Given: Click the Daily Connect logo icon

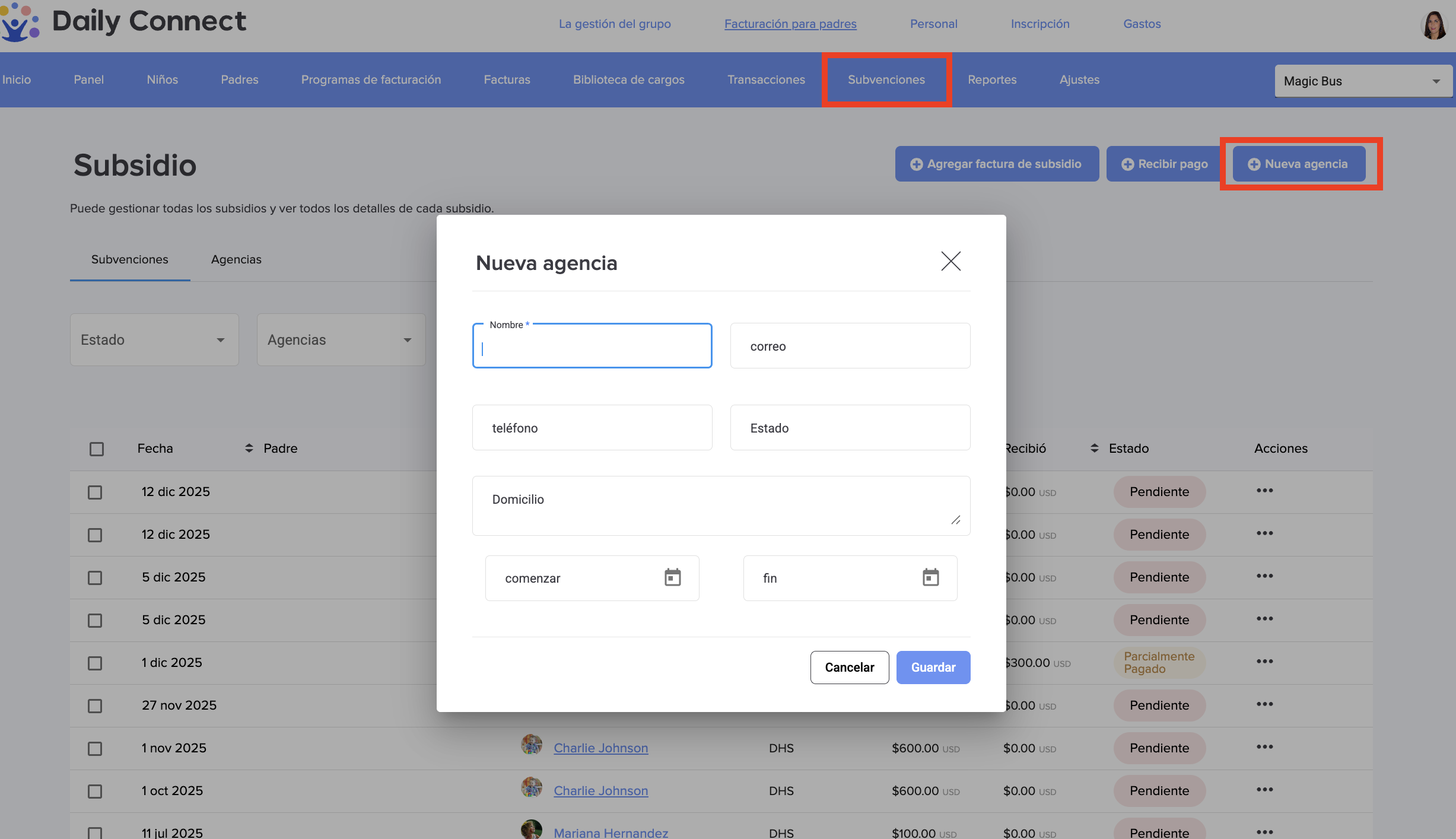Looking at the screenshot, I should pos(20,23).
